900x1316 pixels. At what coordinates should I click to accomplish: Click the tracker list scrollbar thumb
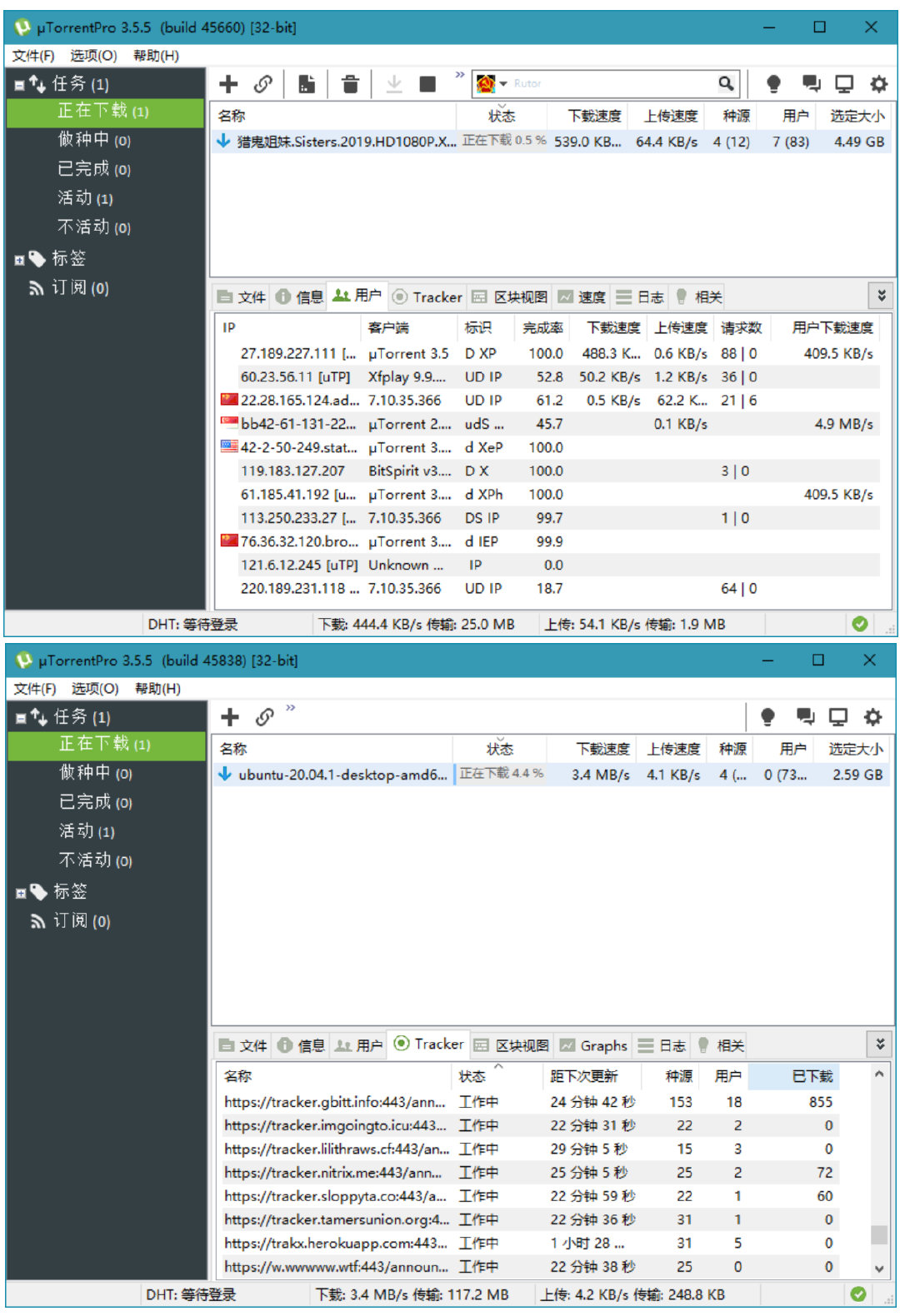[878, 1234]
